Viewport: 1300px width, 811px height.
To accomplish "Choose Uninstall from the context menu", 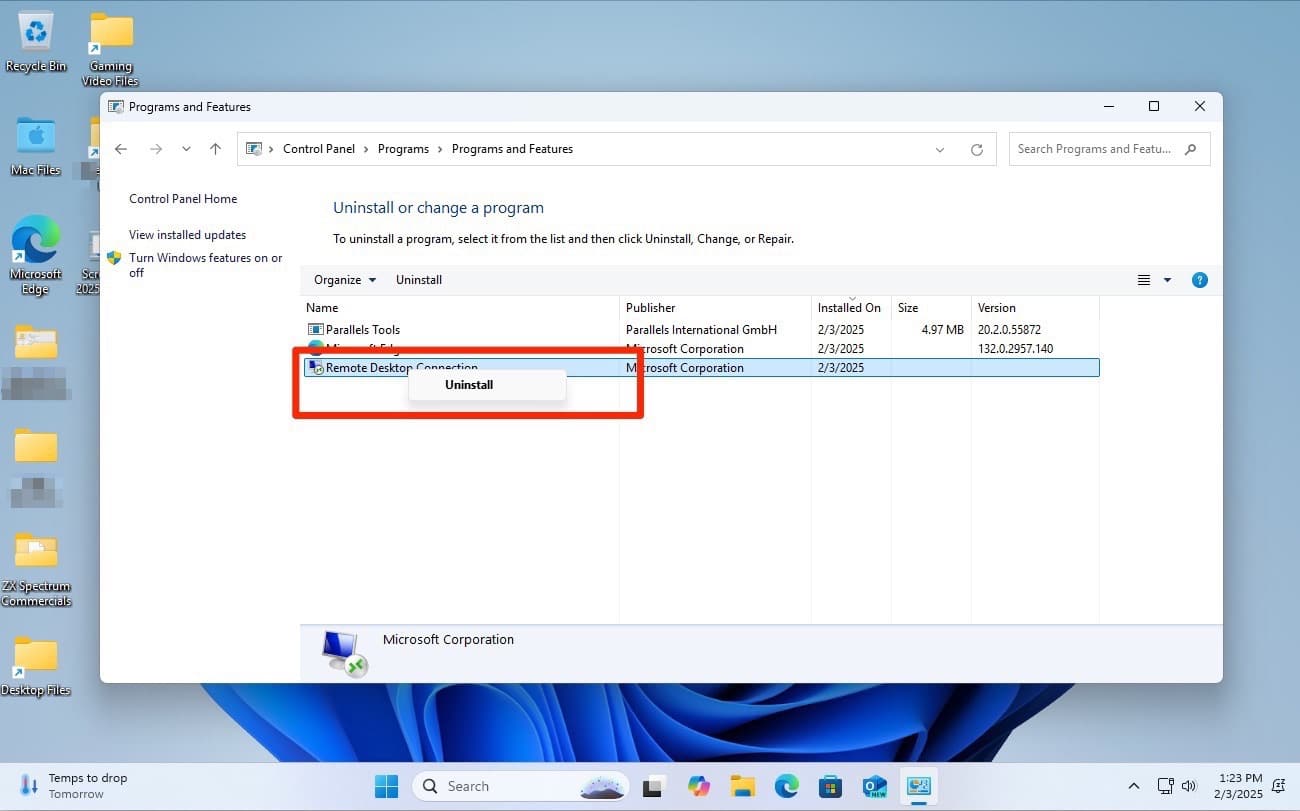I will point(487,385).
